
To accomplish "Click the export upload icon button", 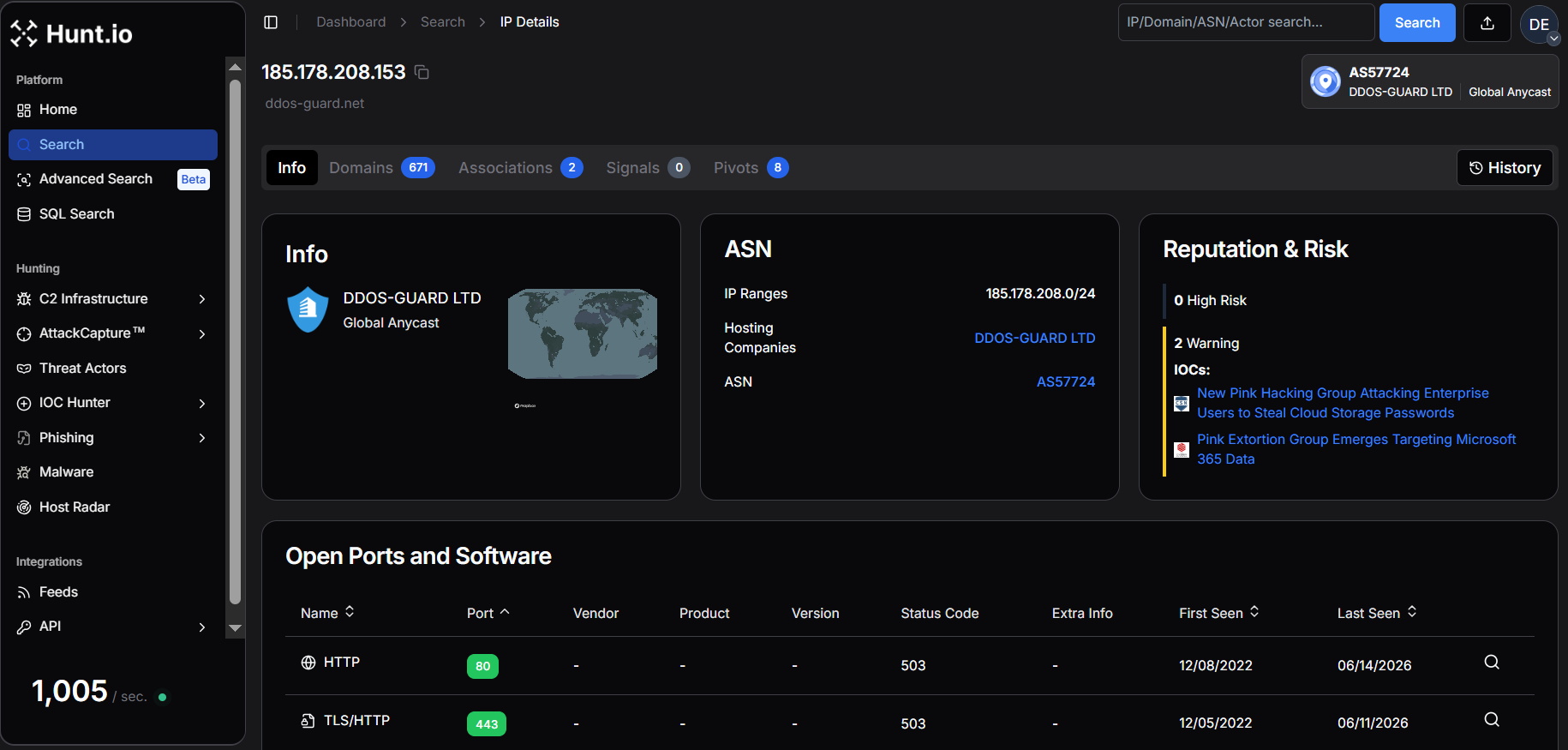I will click(1487, 23).
